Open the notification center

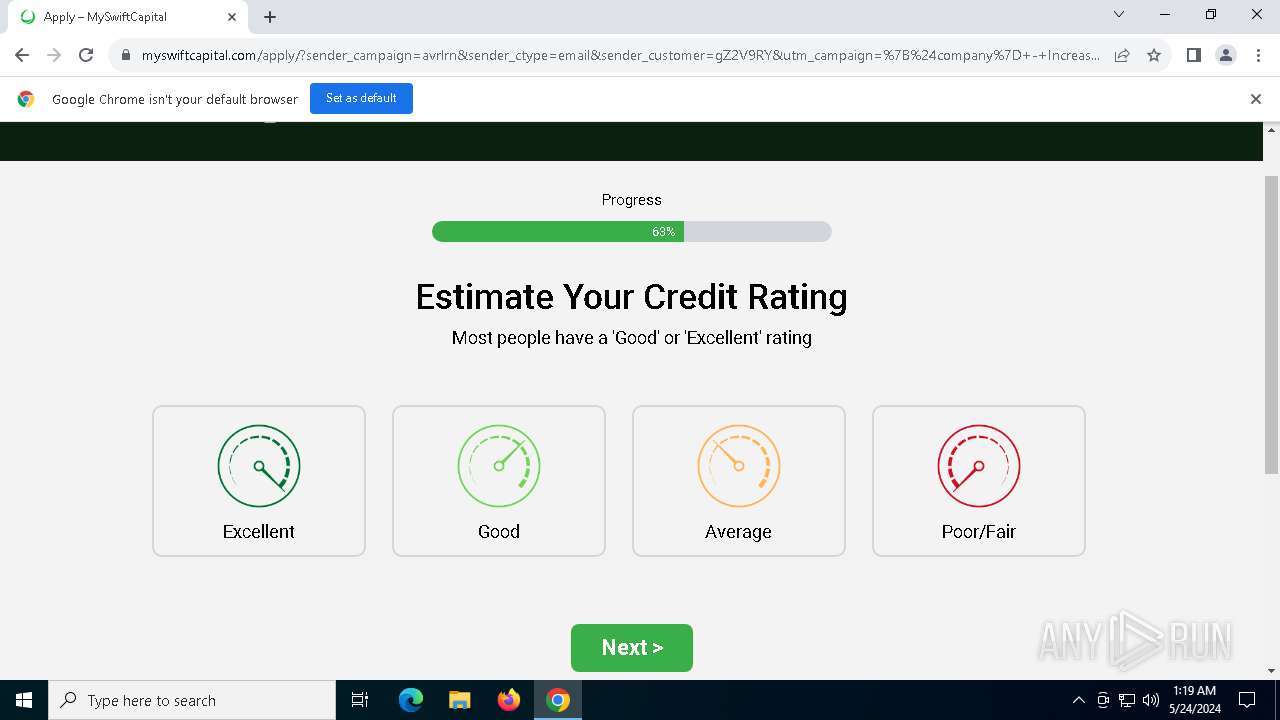(x=1247, y=700)
